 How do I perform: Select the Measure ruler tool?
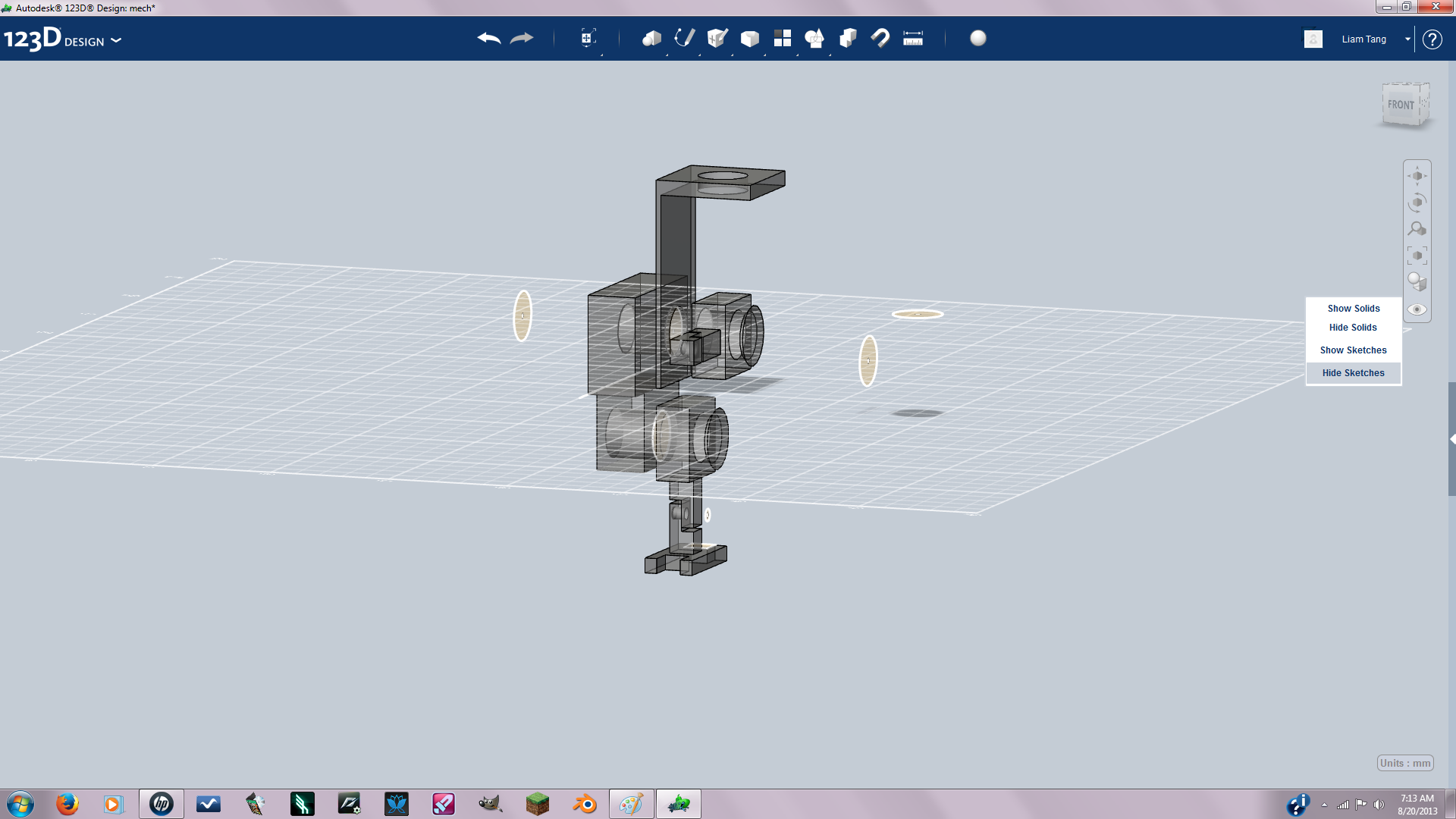pos(913,38)
